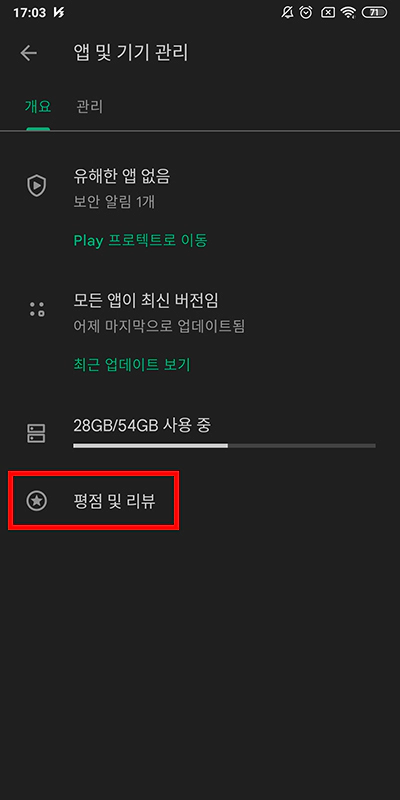Tap 28GB/54GB 사용 중 storage text
400x800 pixels.
142,425
